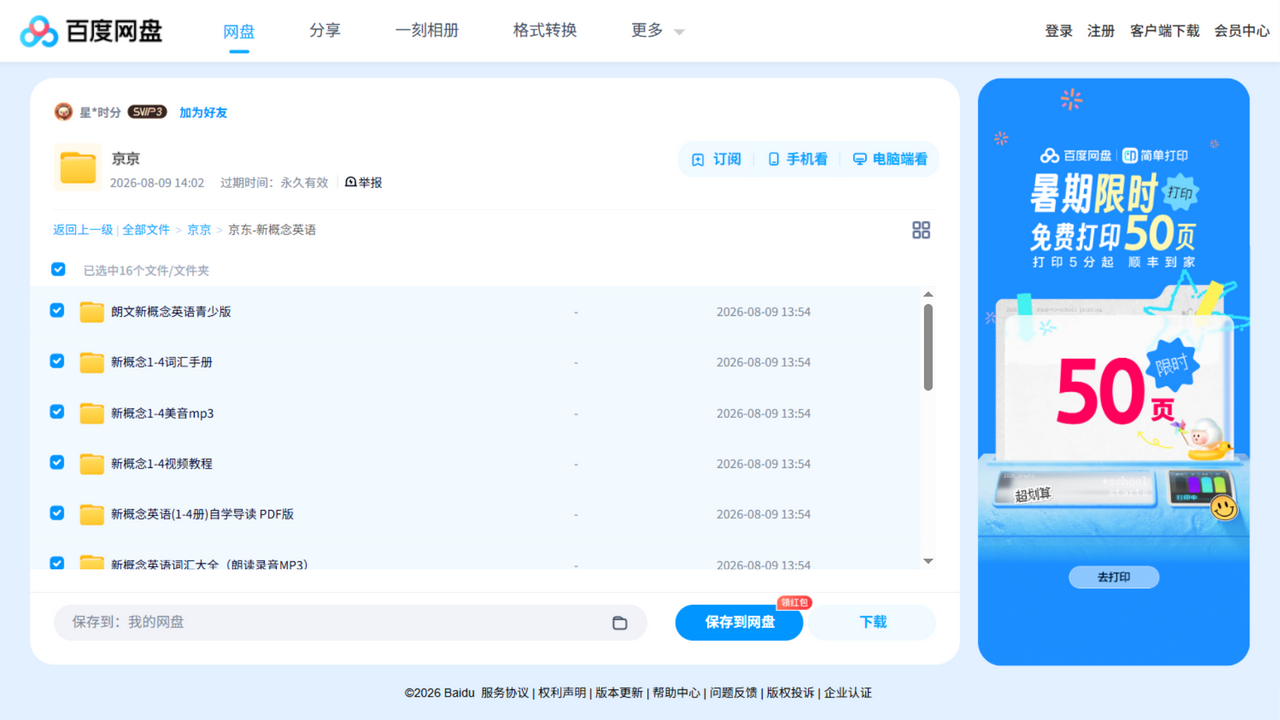Open the 网盘 tab
Image resolution: width=1280 pixels, height=720 pixels.
(x=239, y=31)
